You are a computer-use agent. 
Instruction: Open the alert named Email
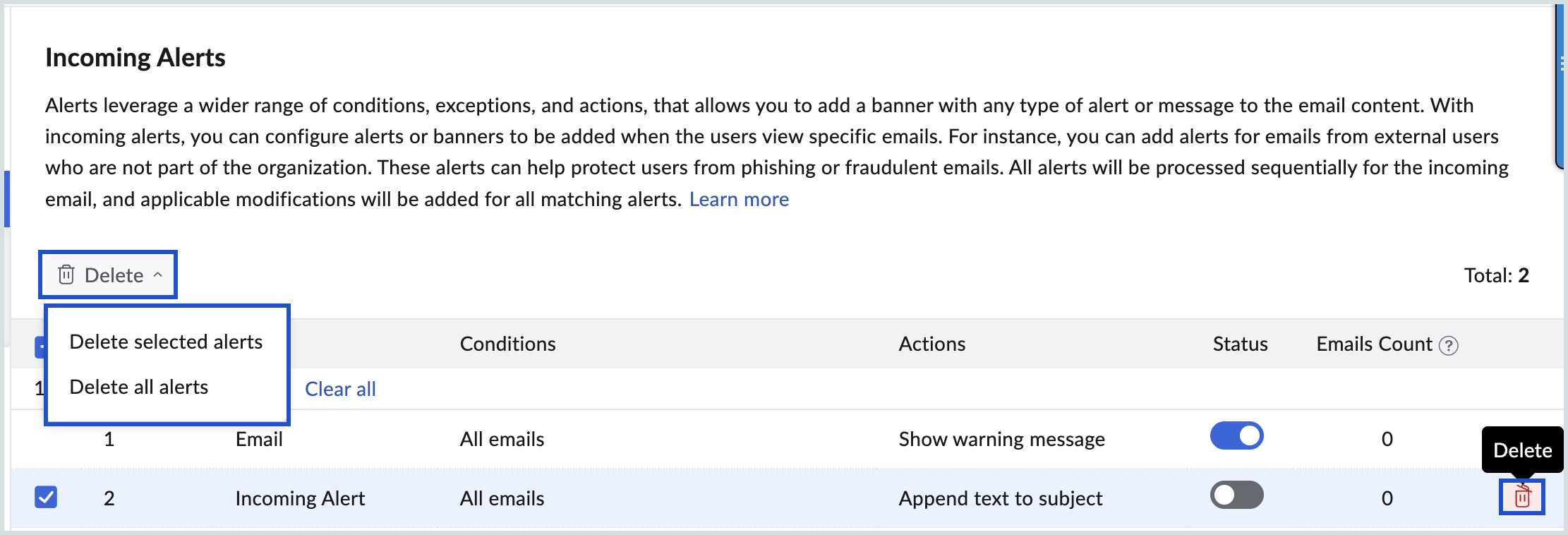point(259,440)
